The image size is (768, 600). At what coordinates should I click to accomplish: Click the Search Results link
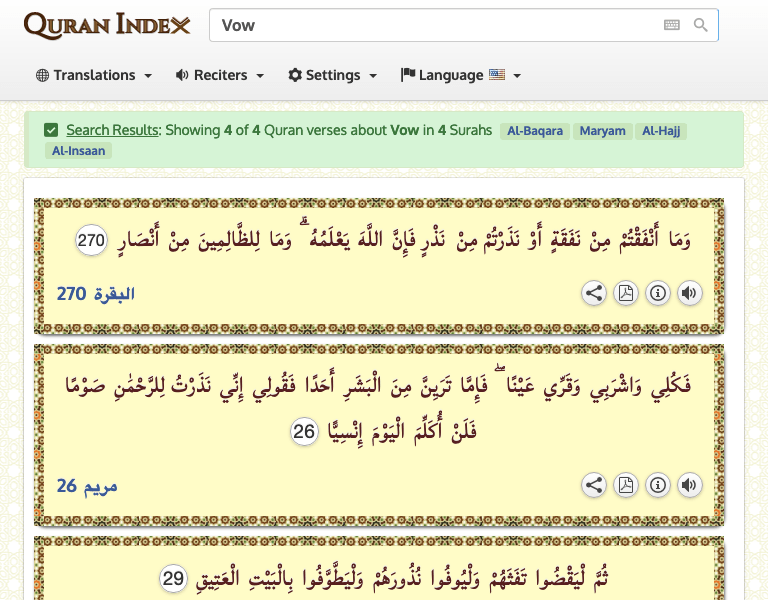coord(112,130)
